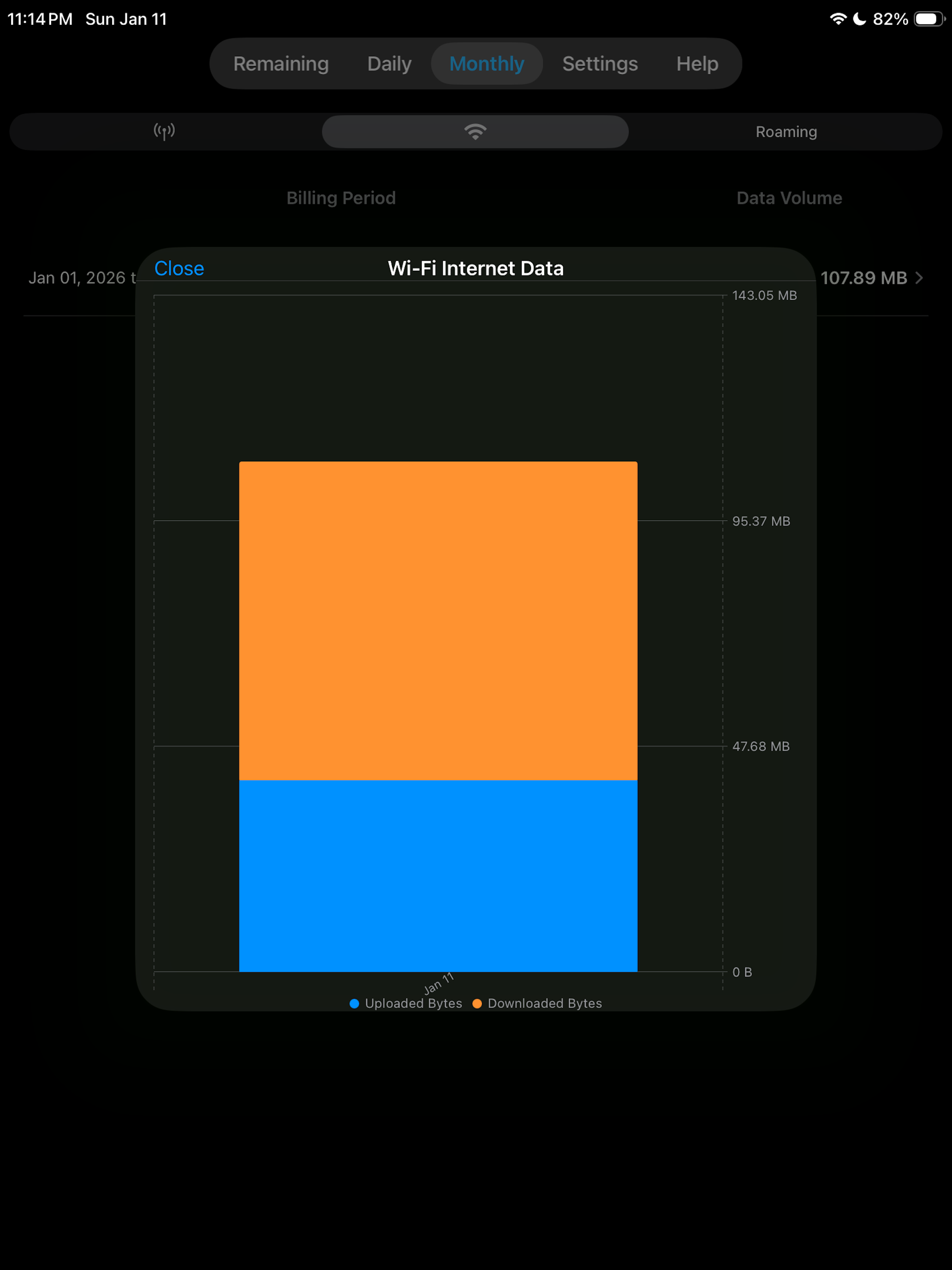Tap the battery icon in status bar
952x1270 pixels.
(x=929, y=19)
